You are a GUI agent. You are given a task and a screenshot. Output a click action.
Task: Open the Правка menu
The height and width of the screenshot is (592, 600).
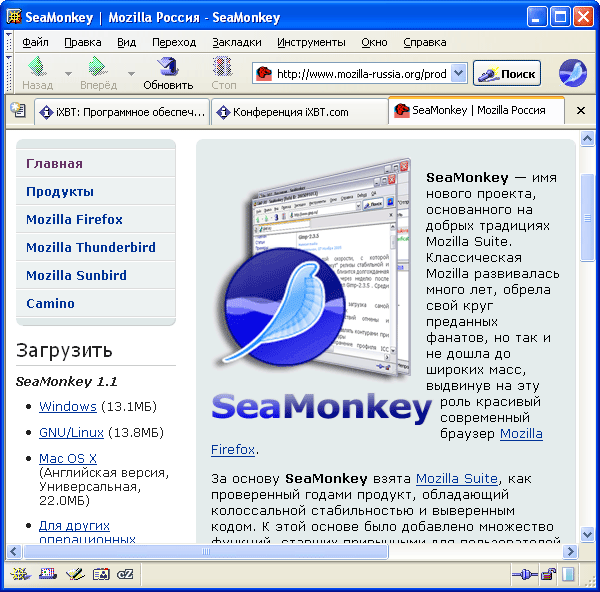coord(83,42)
